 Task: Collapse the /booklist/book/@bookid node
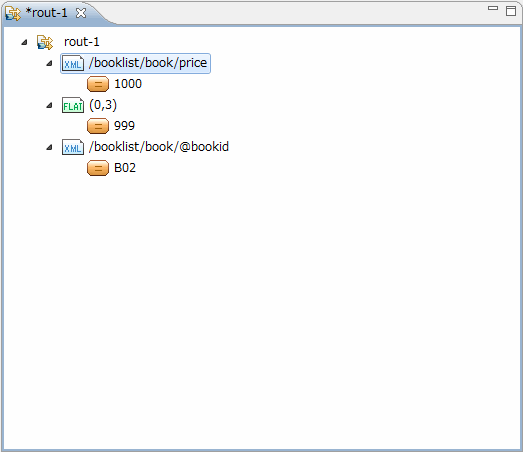click(x=49, y=147)
